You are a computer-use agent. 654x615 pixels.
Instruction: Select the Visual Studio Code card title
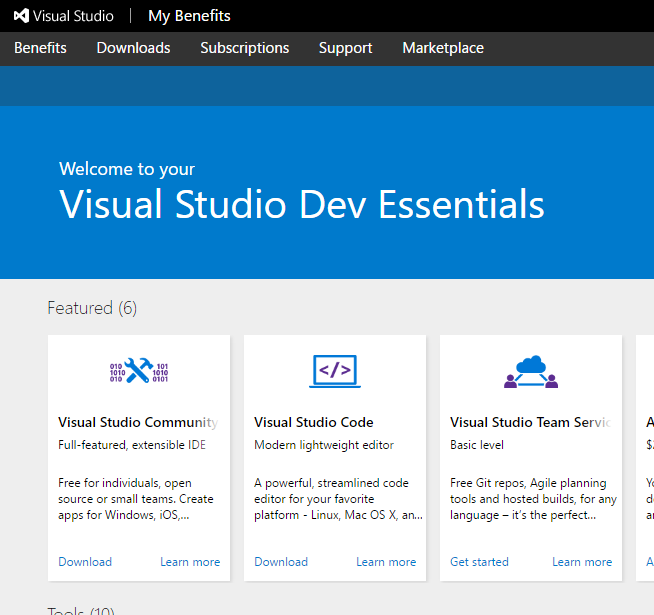point(314,422)
